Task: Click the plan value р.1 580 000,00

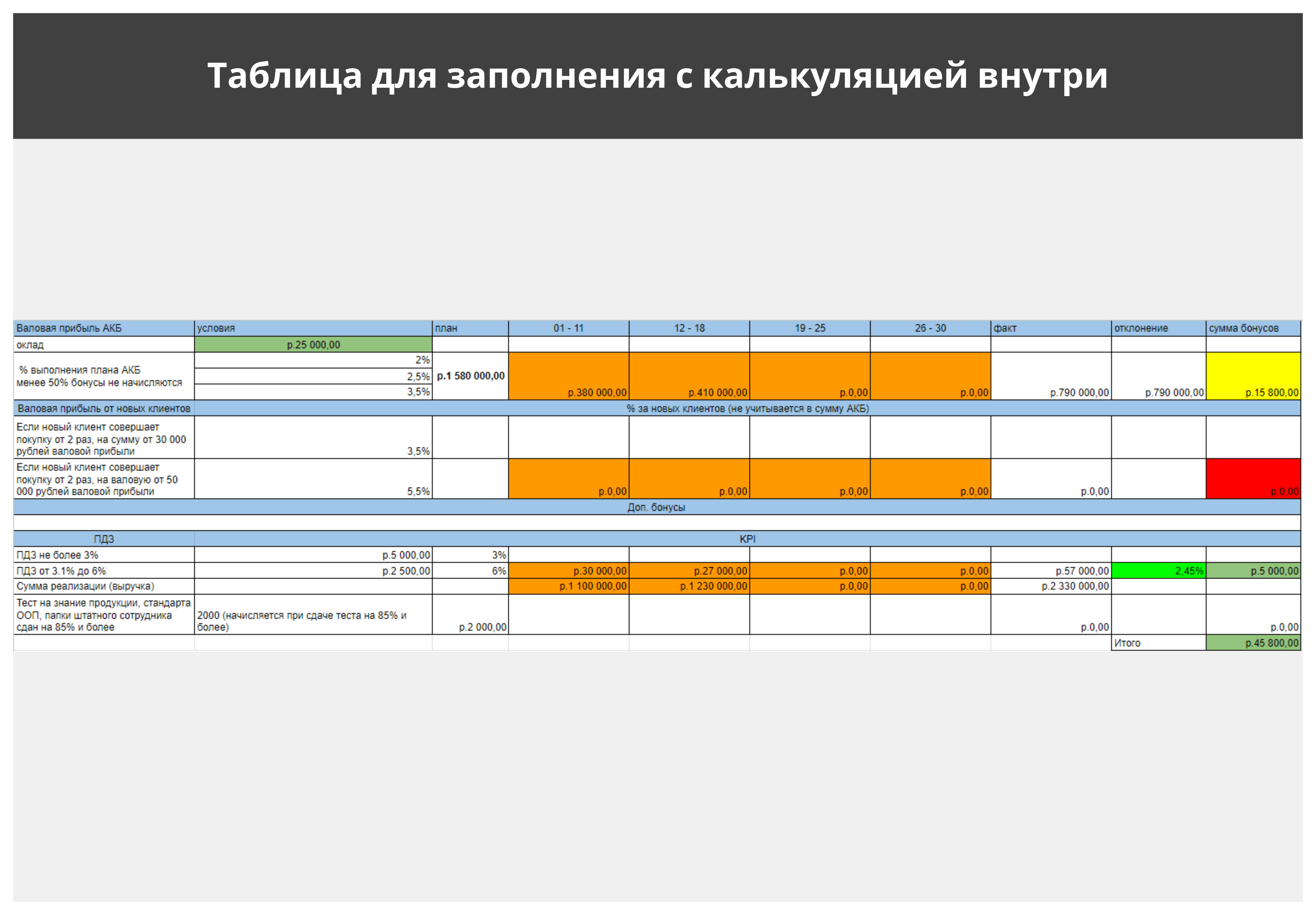Action: coord(470,376)
